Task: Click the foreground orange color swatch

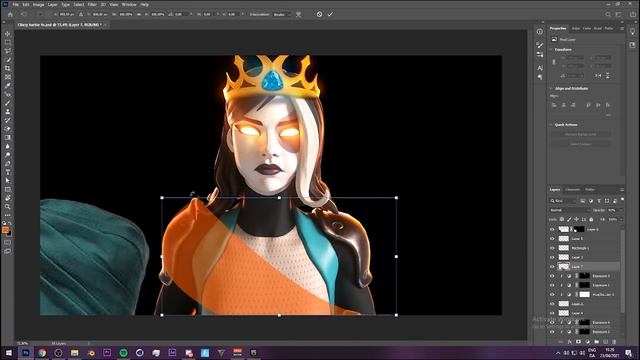Action: [x=6, y=230]
